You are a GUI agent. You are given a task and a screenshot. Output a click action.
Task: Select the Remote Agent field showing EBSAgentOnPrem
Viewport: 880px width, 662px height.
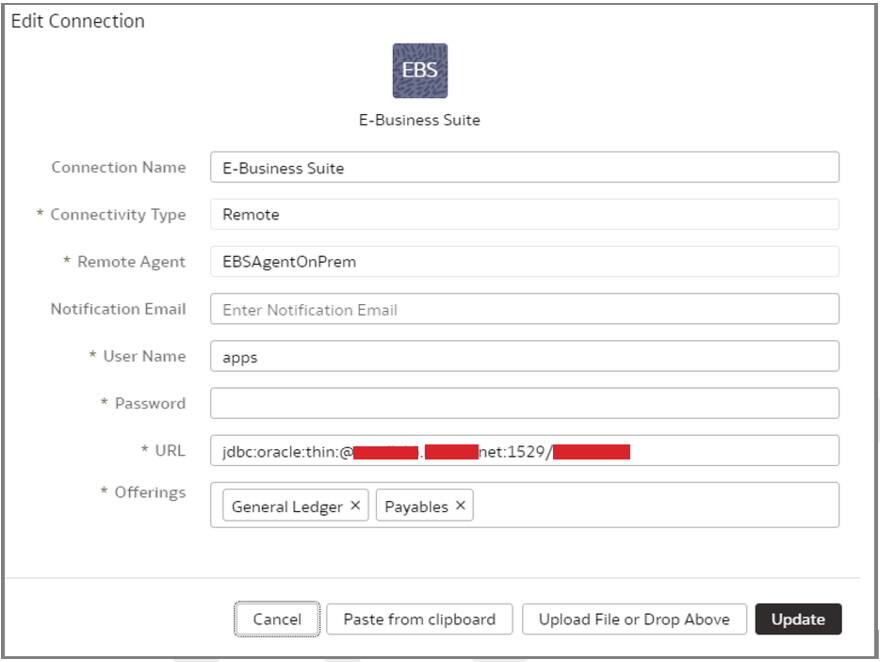click(525, 261)
